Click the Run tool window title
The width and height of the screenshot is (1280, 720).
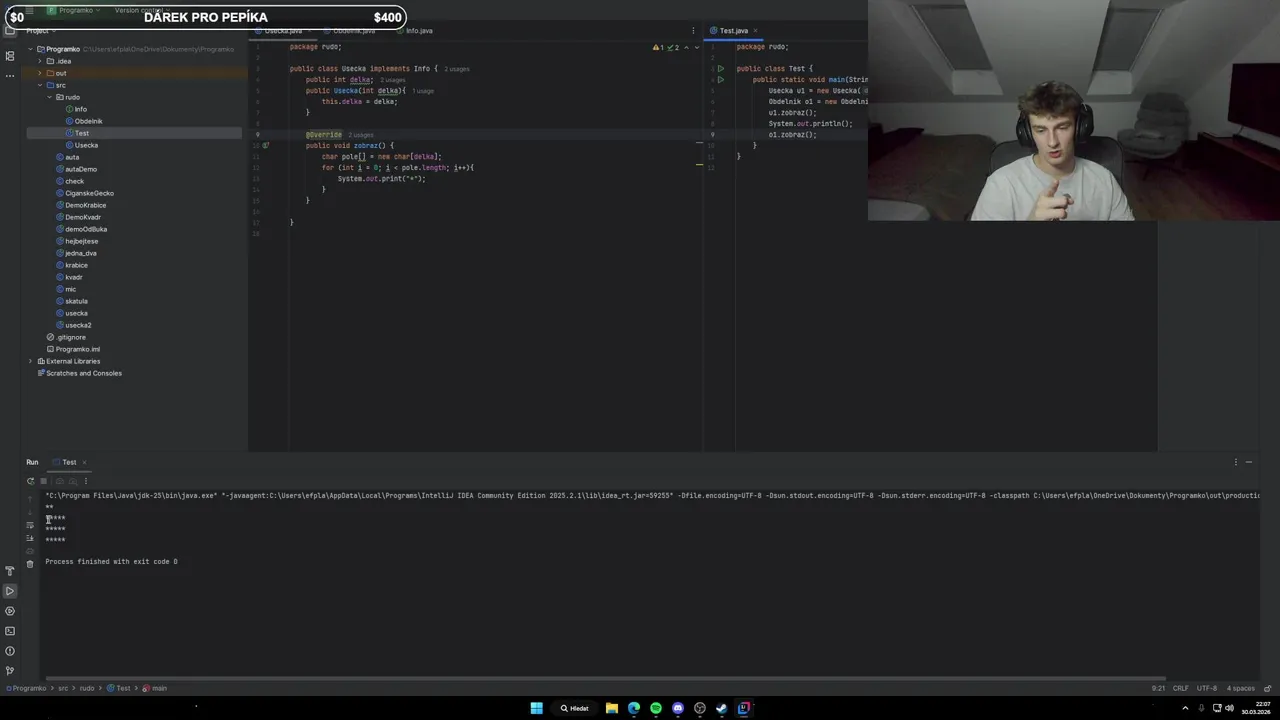click(32, 462)
